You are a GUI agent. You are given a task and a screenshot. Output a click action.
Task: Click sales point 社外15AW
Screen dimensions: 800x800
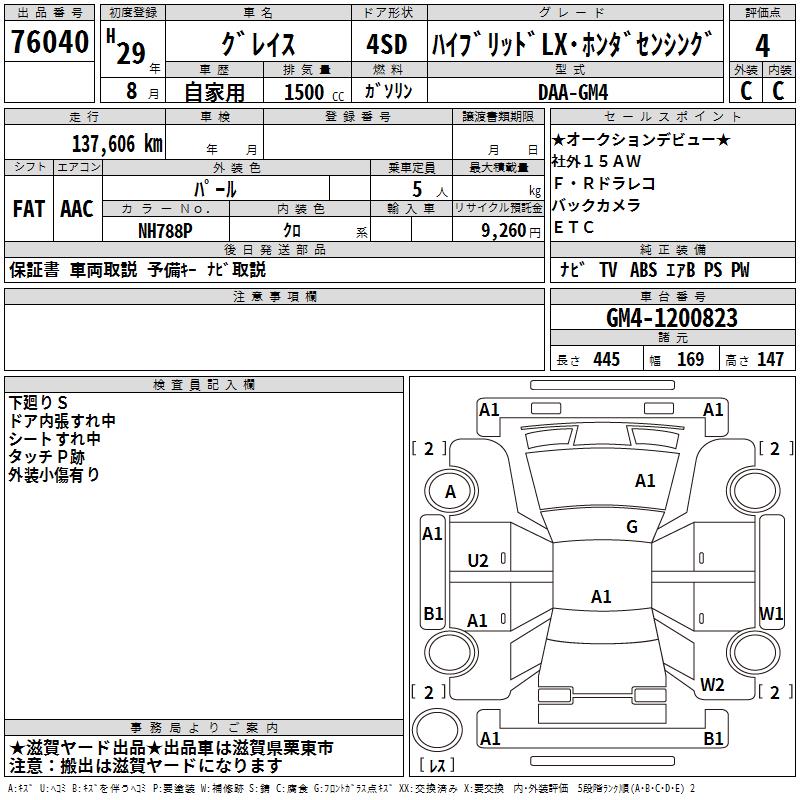click(x=596, y=161)
